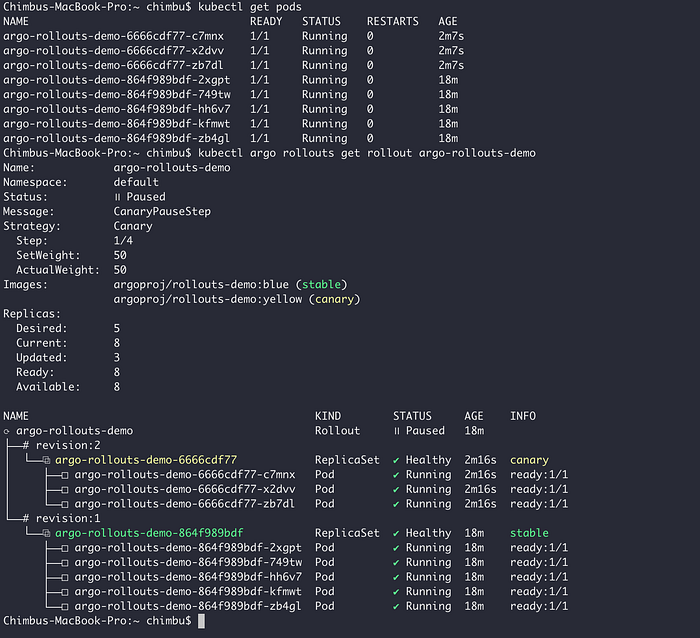Image resolution: width=700 pixels, height=638 pixels.
Task: Click the yellow canary INFO label of ReplicaSet
Action: click(x=529, y=460)
